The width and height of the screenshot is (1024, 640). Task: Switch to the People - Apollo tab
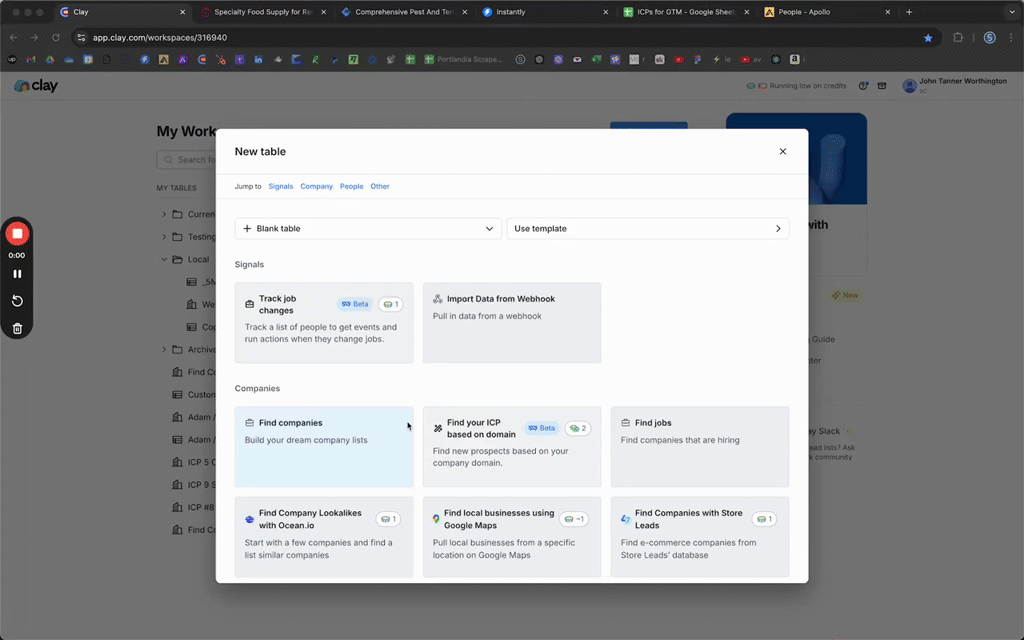pos(827,12)
